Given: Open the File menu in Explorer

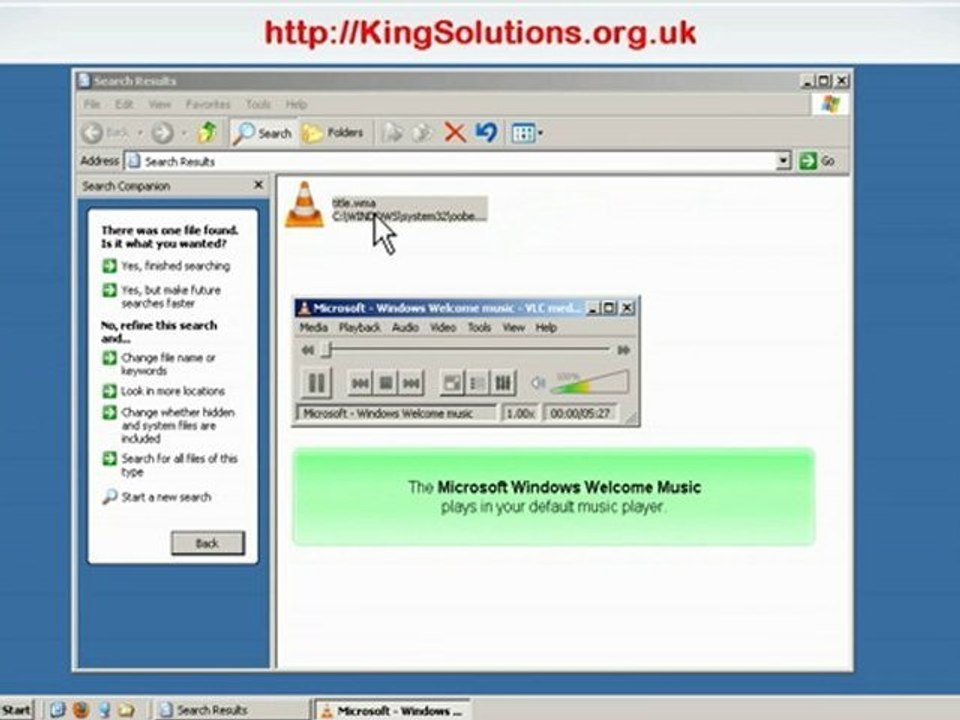Looking at the screenshot, I should point(92,105).
